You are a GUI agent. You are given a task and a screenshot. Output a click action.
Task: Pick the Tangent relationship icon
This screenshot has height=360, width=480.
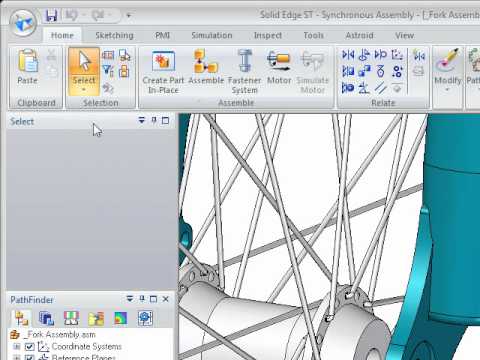pos(348,88)
